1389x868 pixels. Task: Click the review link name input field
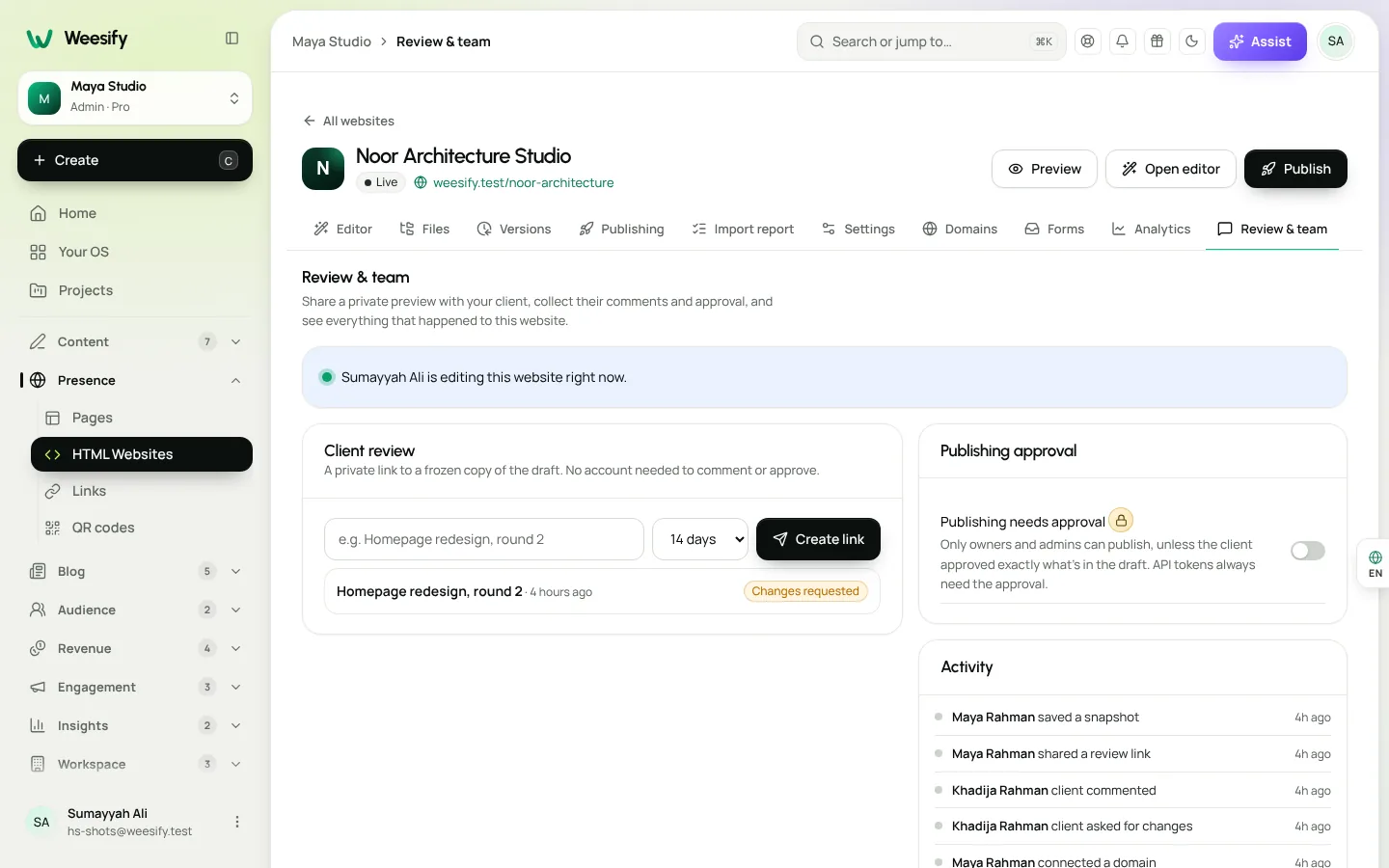coord(484,539)
